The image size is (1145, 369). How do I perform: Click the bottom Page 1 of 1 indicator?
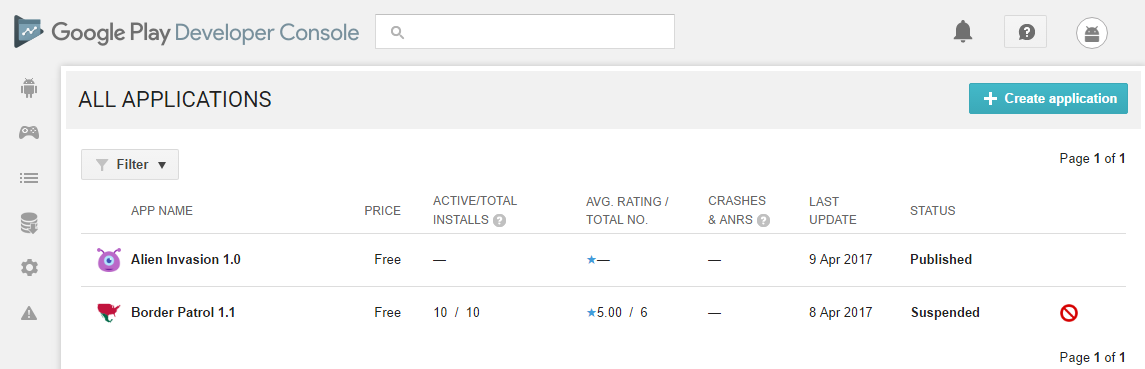(x=1092, y=357)
